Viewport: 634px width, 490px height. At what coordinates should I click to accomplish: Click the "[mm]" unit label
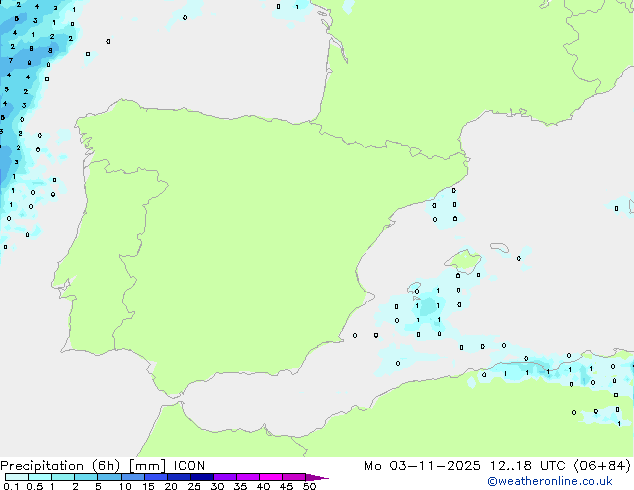pyautogui.click(x=147, y=466)
